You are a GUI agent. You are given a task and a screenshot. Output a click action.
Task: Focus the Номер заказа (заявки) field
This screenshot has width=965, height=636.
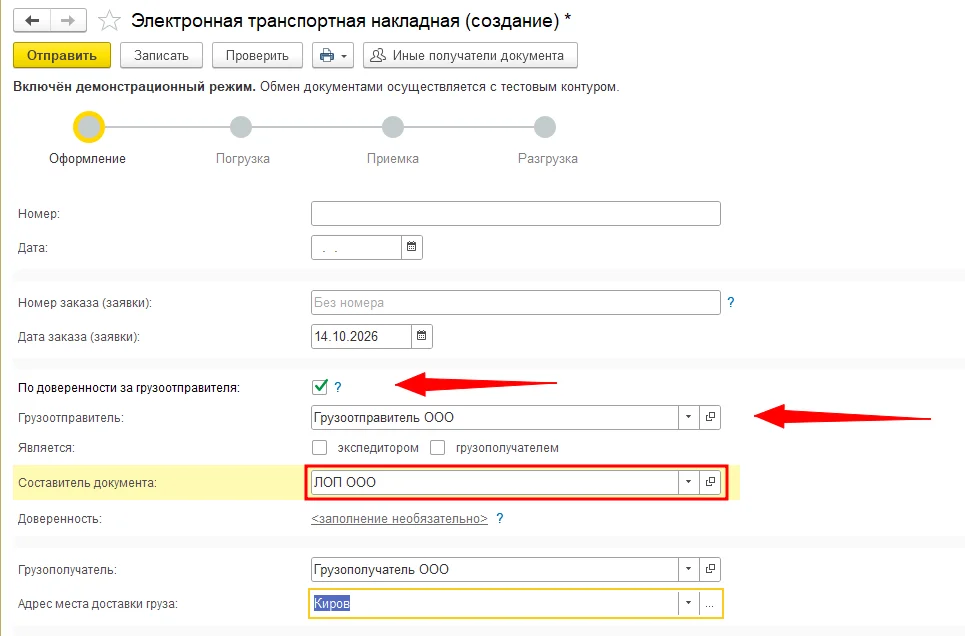pyautogui.click(x=516, y=302)
